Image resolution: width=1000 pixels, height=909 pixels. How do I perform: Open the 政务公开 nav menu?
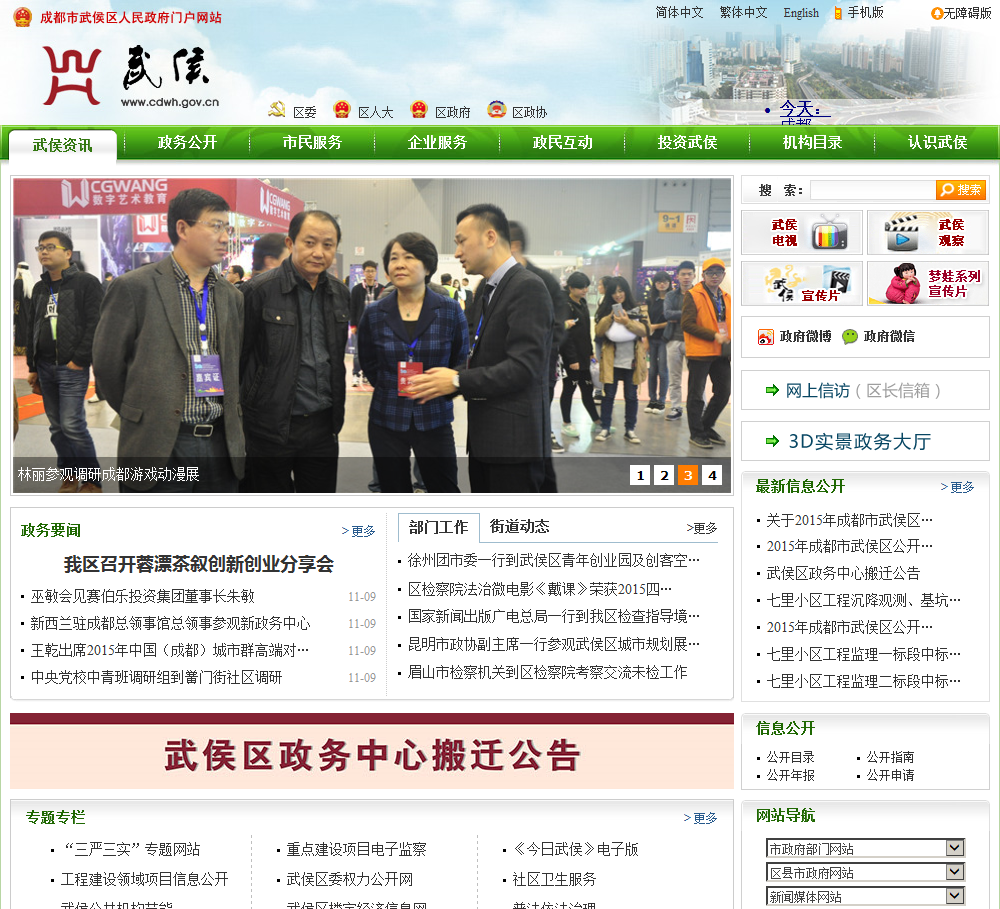tap(188, 142)
